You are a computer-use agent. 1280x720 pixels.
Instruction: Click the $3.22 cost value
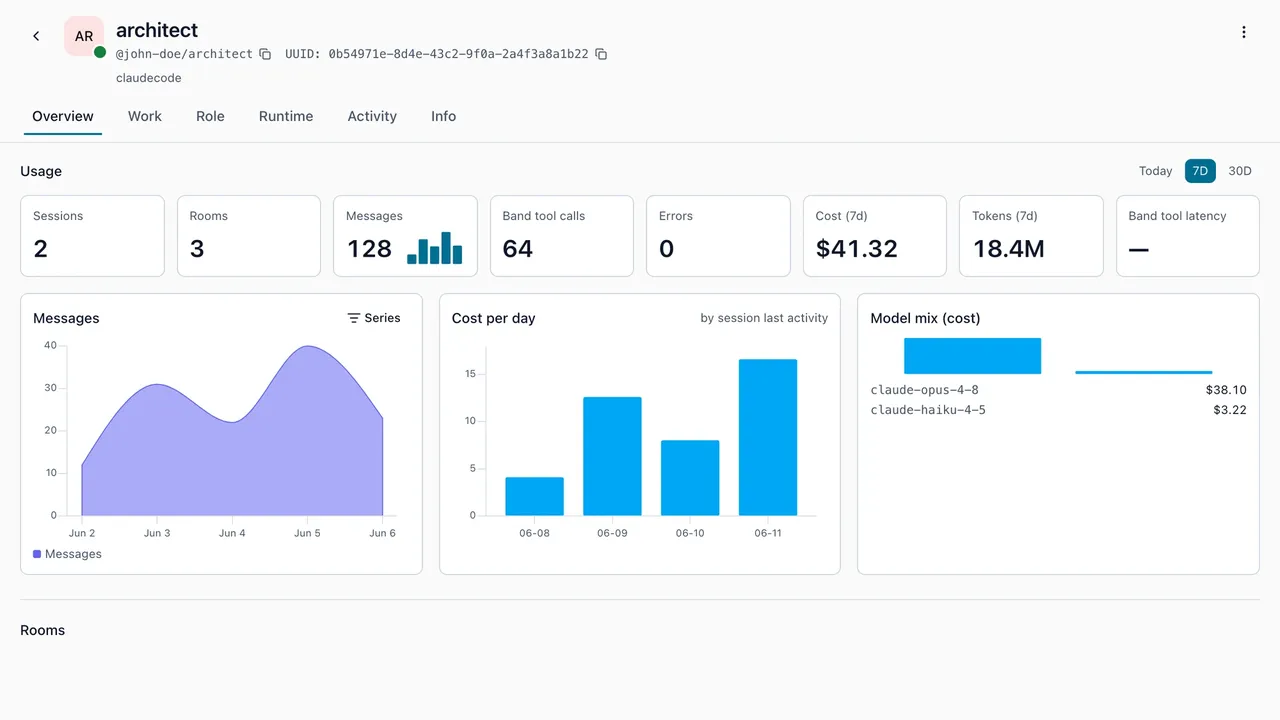1230,410
